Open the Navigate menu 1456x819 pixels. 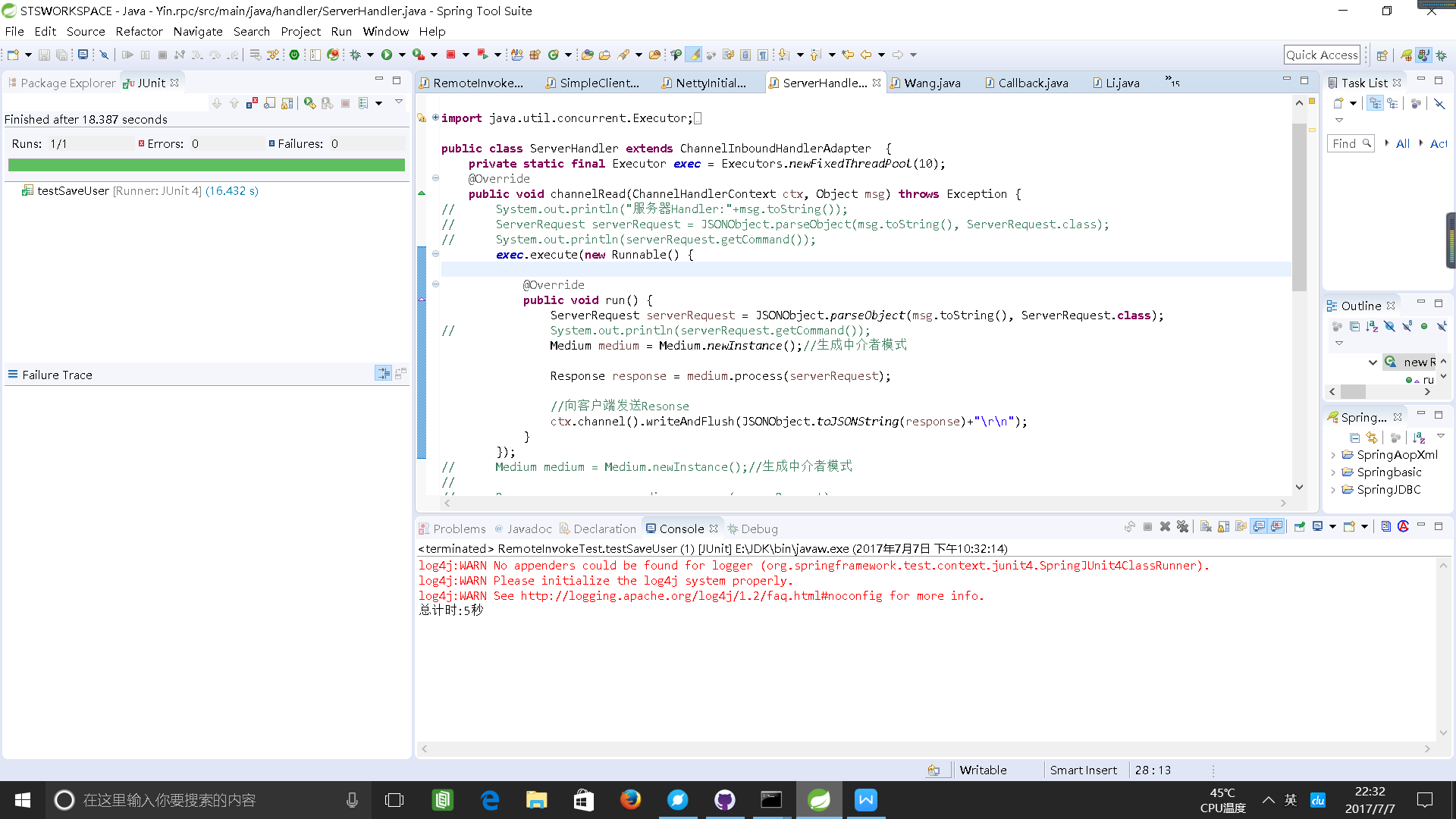tap(197, 32)
